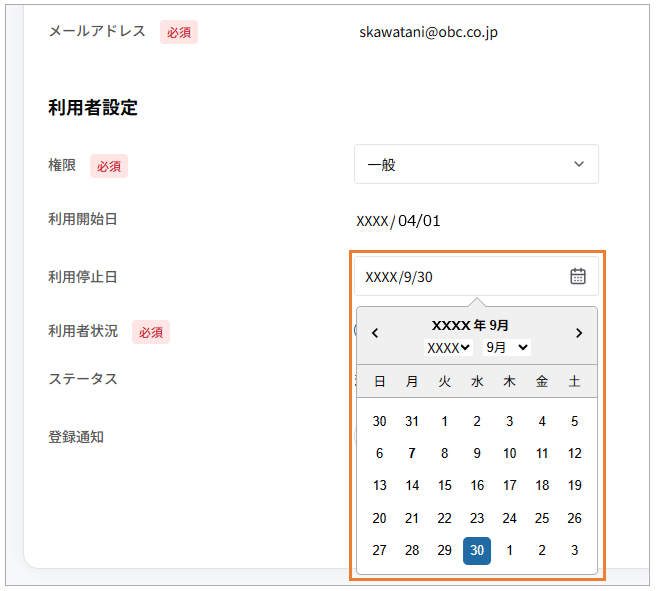Select day 24 in the calendar
Viewport: 656px width, 591px height.
[x=510, y=518]
